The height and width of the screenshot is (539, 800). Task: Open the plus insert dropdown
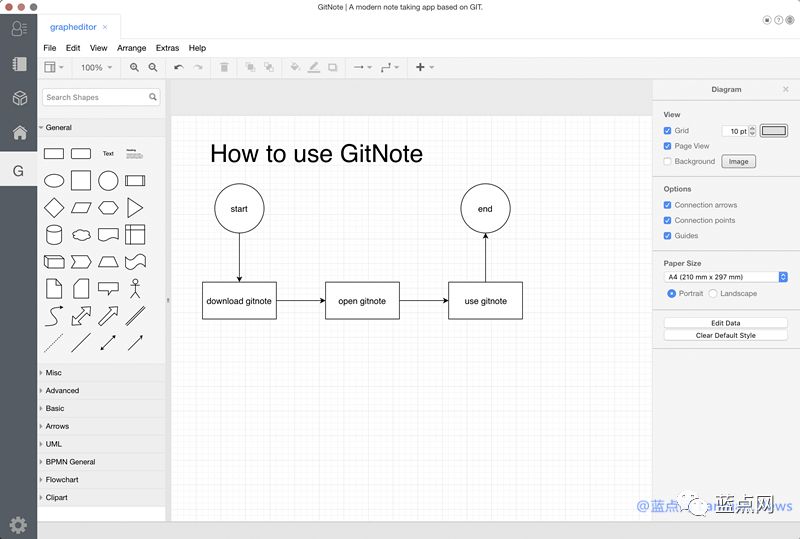[424, 67]
